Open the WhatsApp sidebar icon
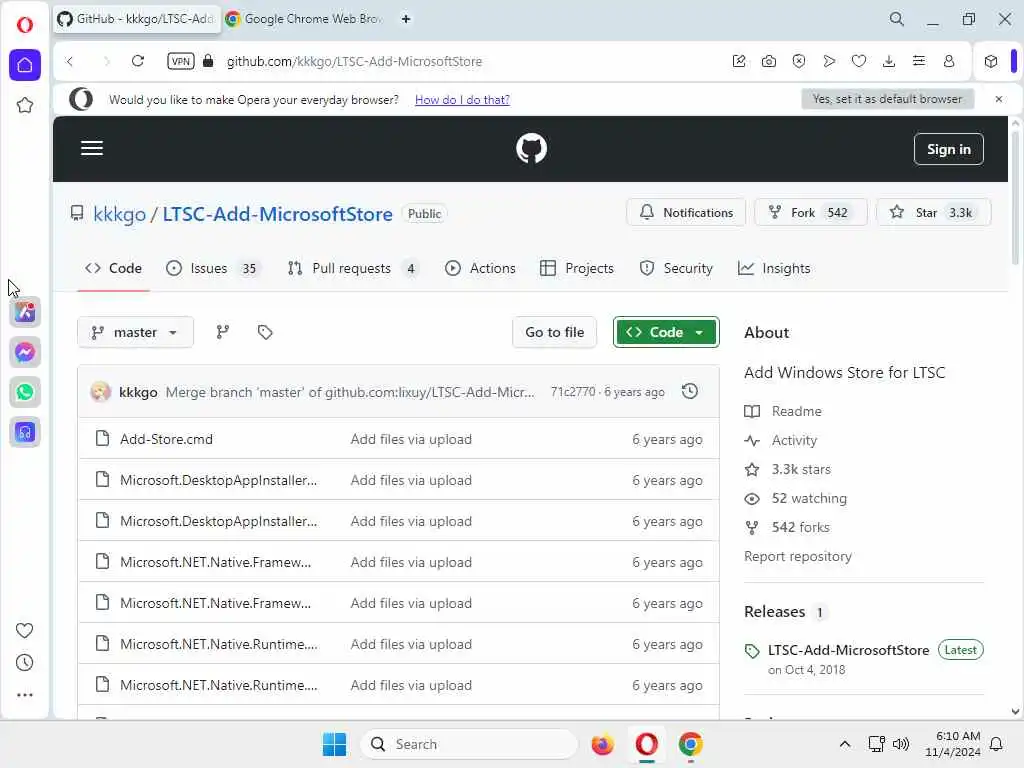 point(25,392)
